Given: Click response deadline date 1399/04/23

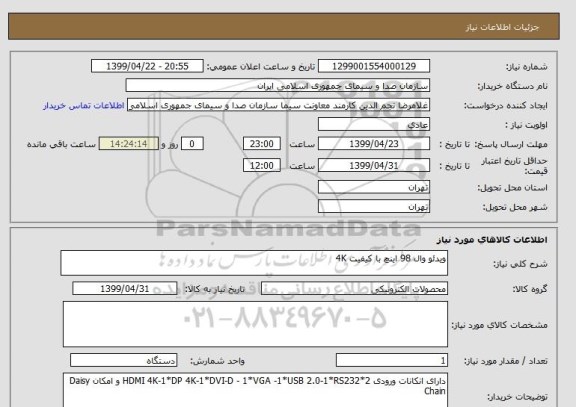Looking at the screenshot, I should pos(374,144).
